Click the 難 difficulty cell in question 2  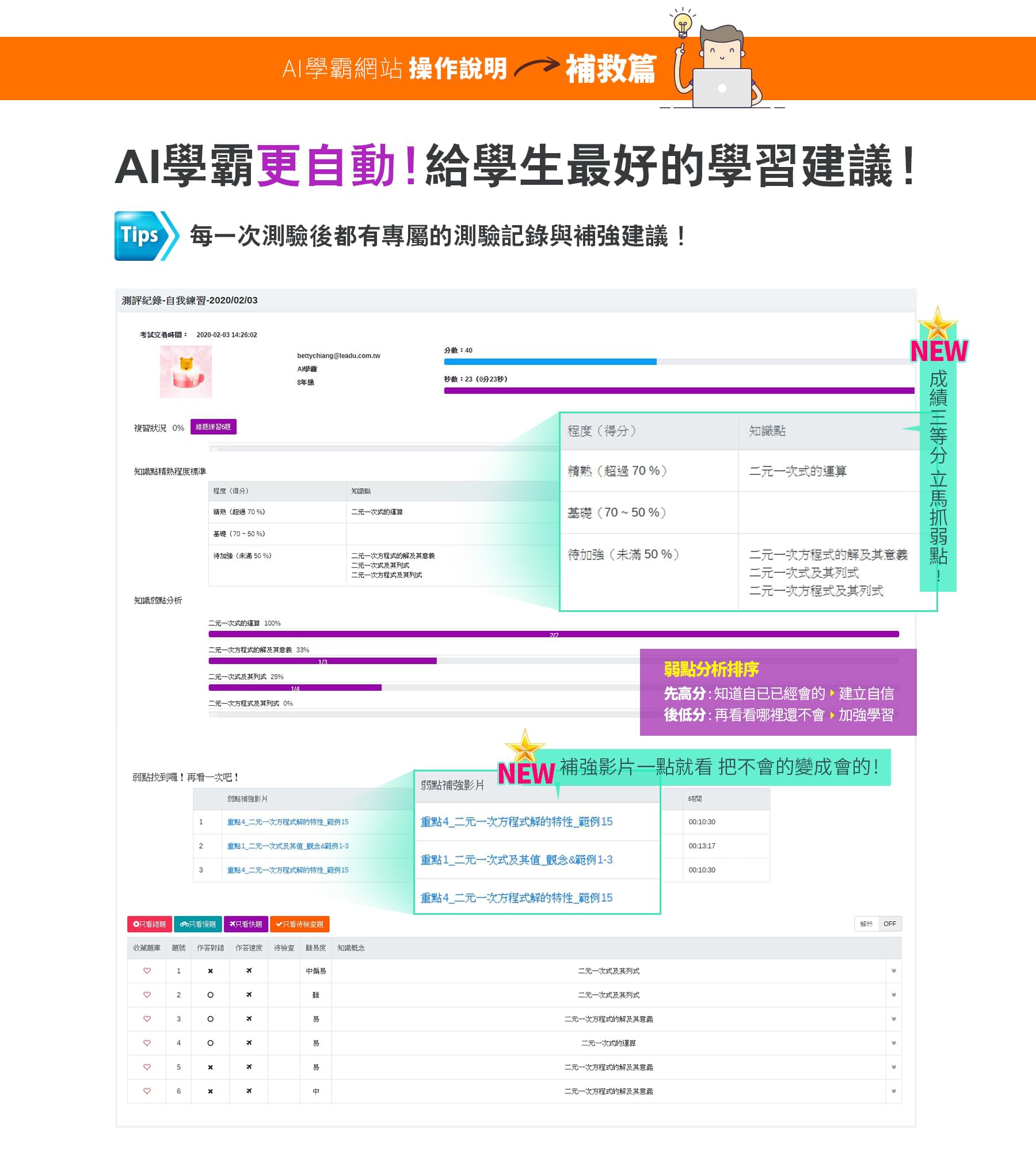click(x=315, y=995)
